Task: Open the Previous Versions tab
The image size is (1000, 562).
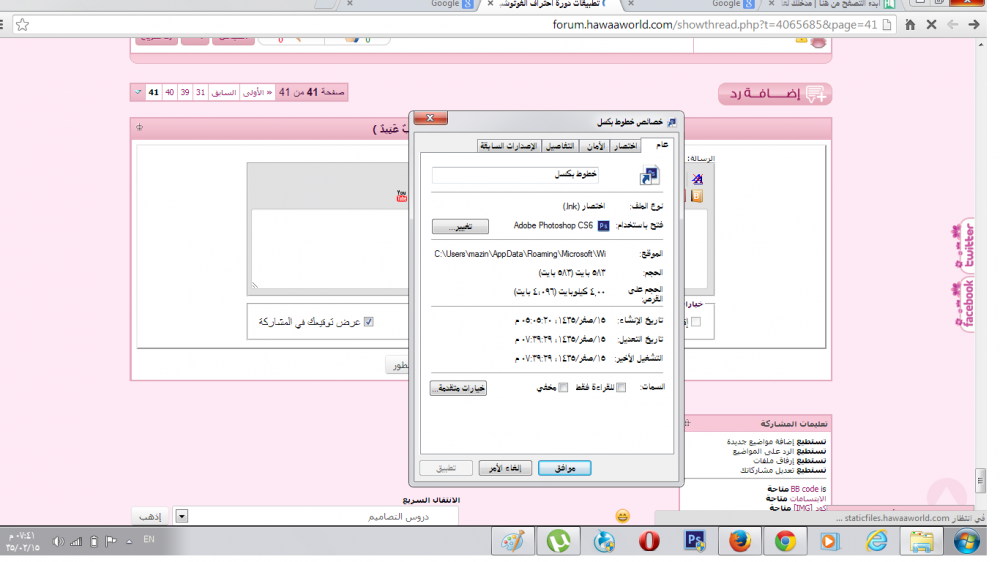Action: click(507, 146)
